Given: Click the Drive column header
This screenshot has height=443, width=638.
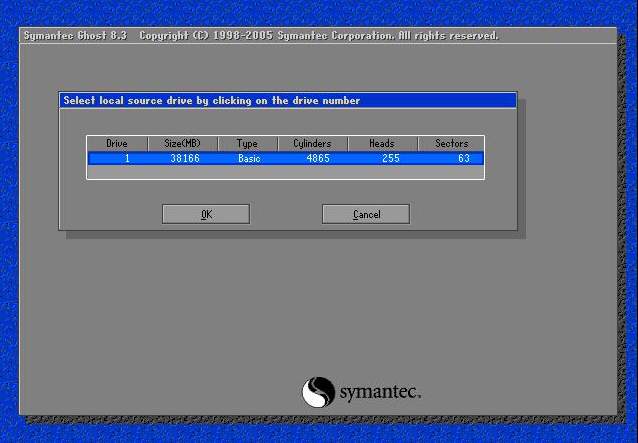Looking at the screenshot, I should (x=117, y=143).
